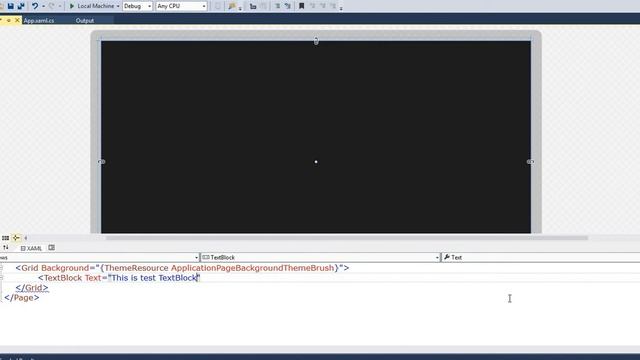Image resolution: width=640 pixels, height=360 pixels.
Task: Open the Any CPU platform dropdown
Action: point(181,6)
